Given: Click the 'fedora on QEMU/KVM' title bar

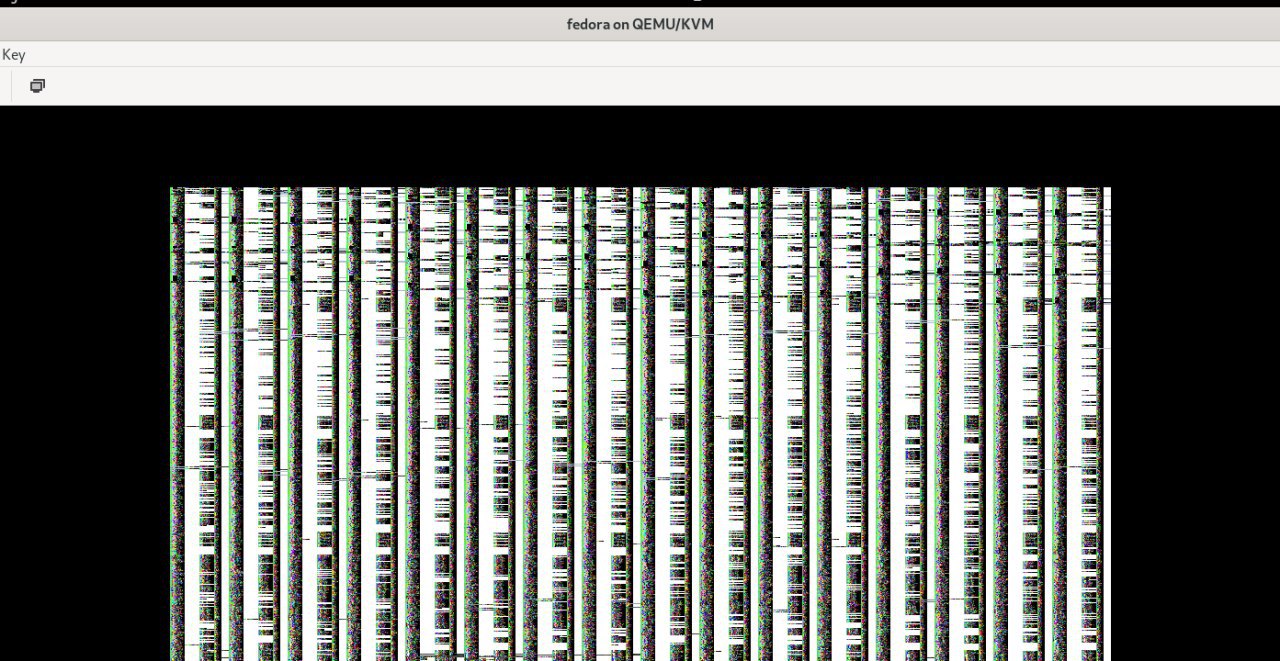Looking at the screenshot, I should [640, 24].
